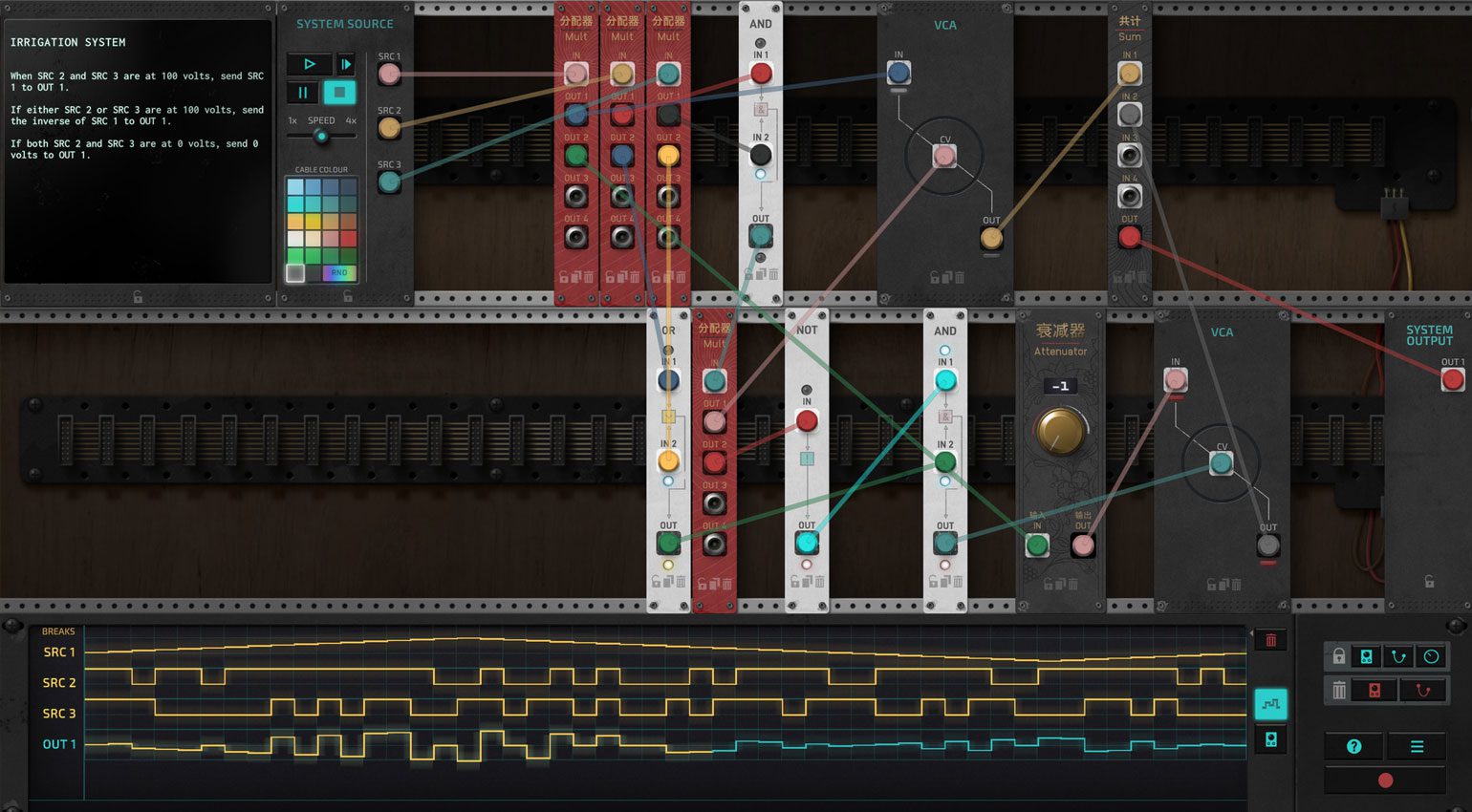Clear breaks using the red trash icon
Viewport: 1472px width, 812px height.
pos(1271,640)
